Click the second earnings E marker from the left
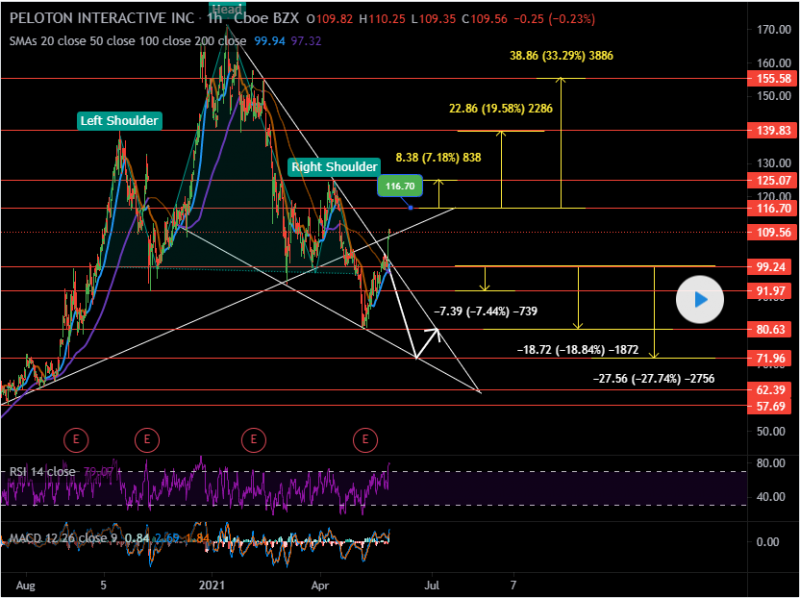The height and width of the screenshot is (598, 800). pyautogui.click(x=147, y=439)
